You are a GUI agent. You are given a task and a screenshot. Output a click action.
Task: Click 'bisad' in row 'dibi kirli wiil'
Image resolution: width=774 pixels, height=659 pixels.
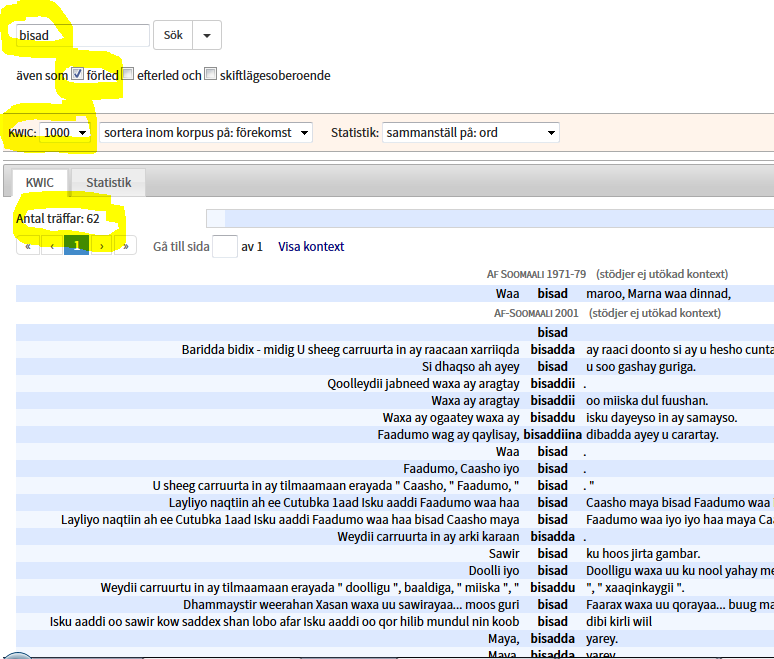552,622
